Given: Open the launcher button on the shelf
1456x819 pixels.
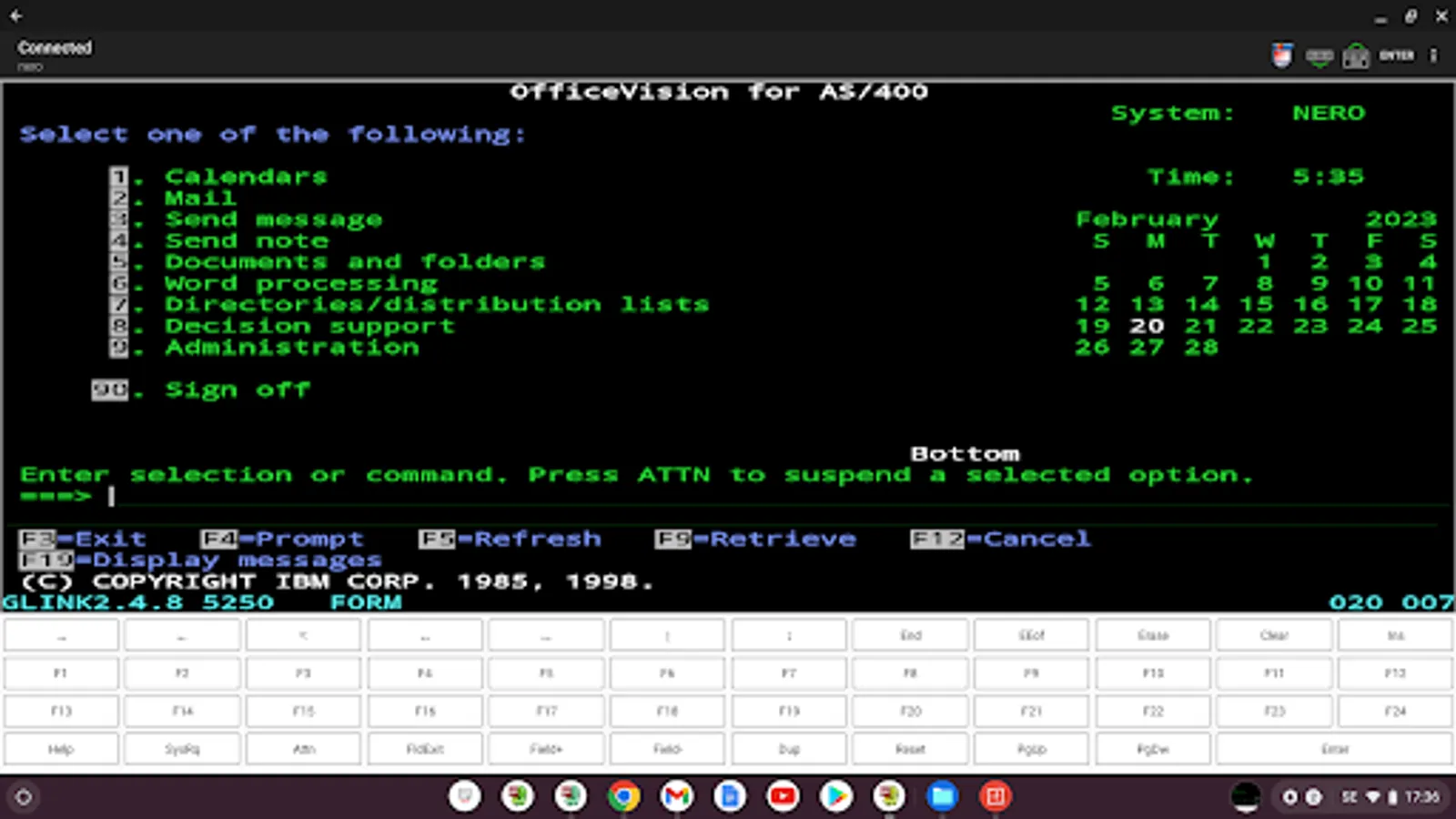Looking at the screenshot, I should click(x=24, y=797).
